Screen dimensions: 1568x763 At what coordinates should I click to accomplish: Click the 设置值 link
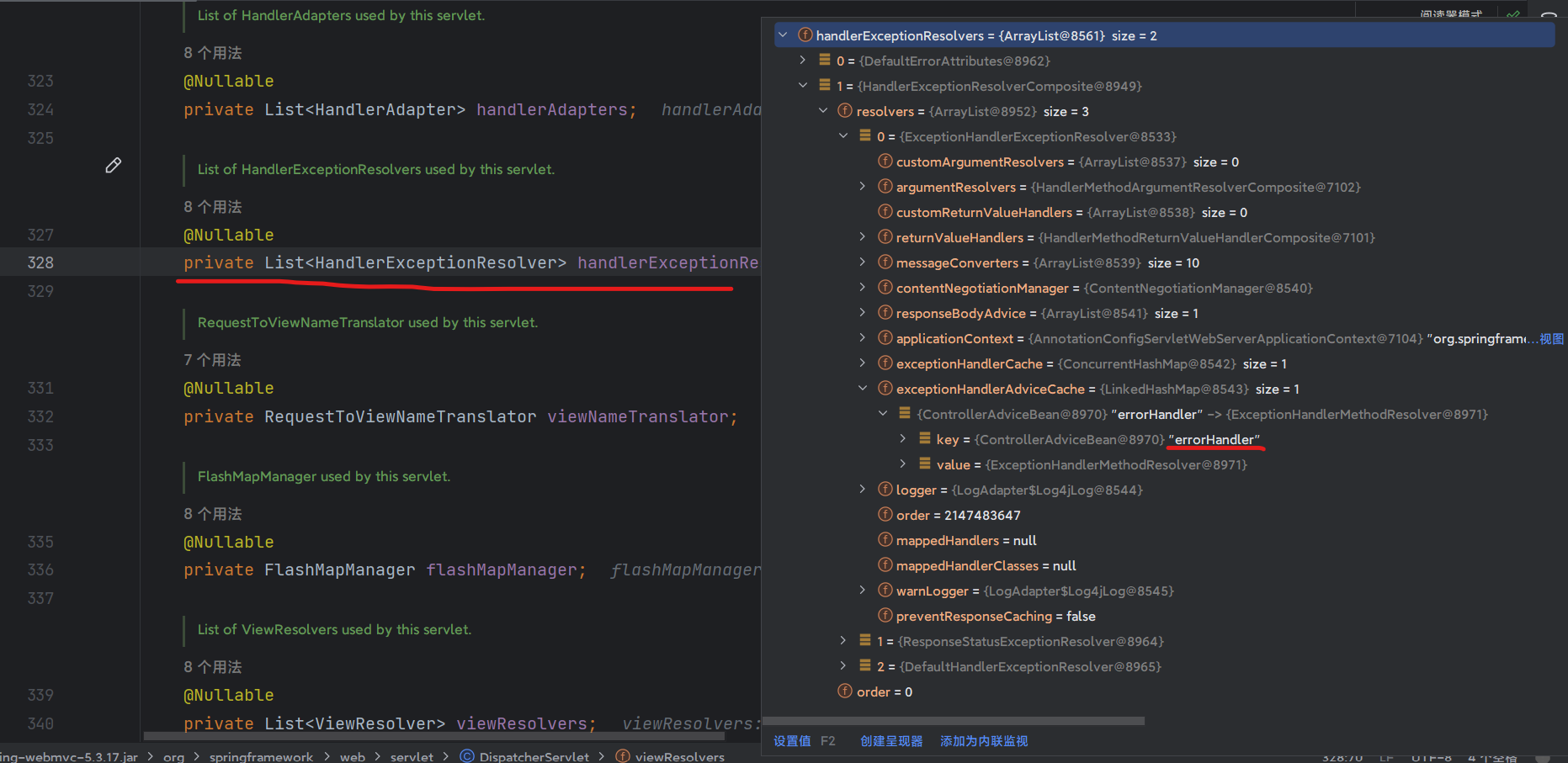792,741
